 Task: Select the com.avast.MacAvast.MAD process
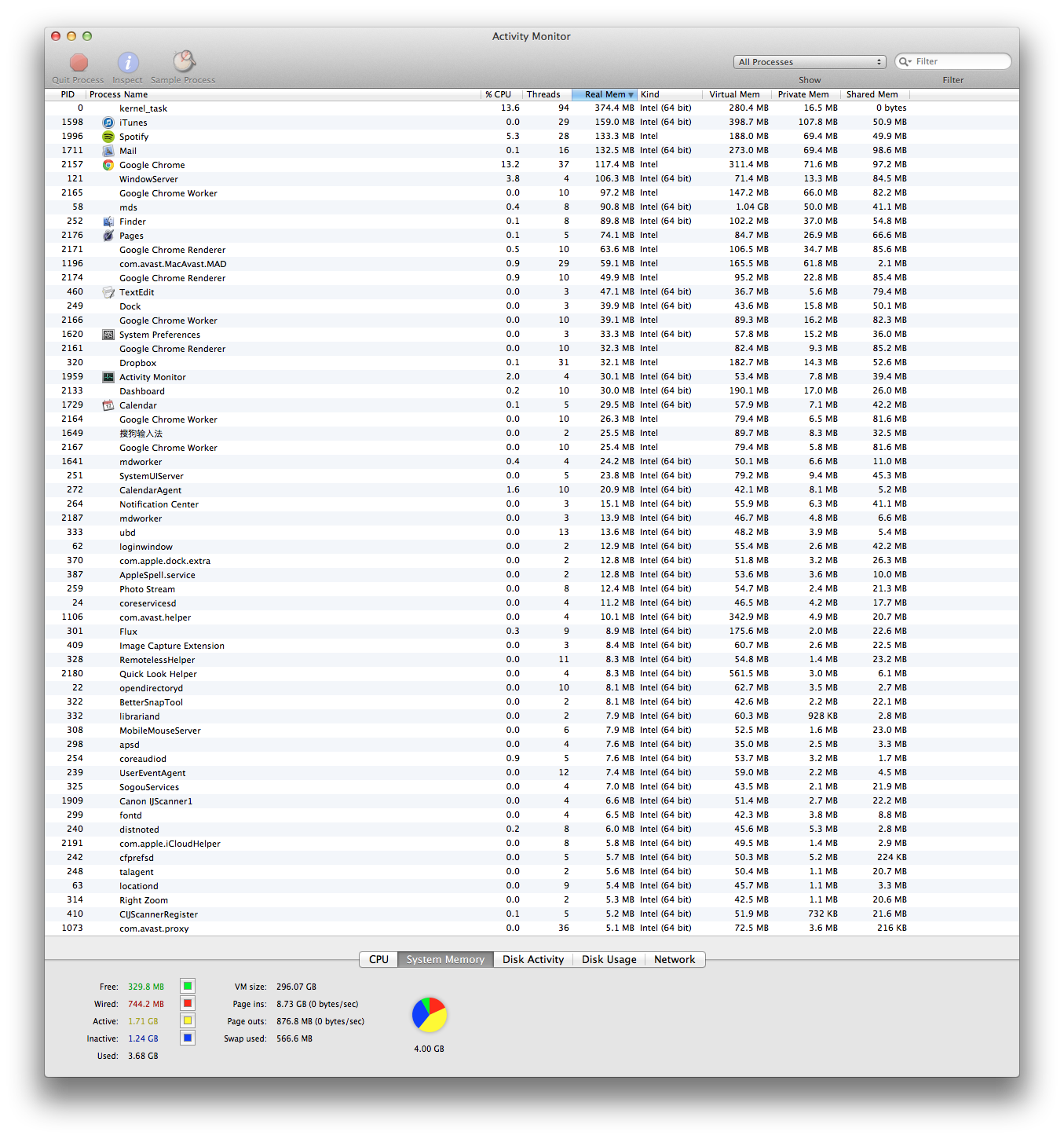click(532, 264)
